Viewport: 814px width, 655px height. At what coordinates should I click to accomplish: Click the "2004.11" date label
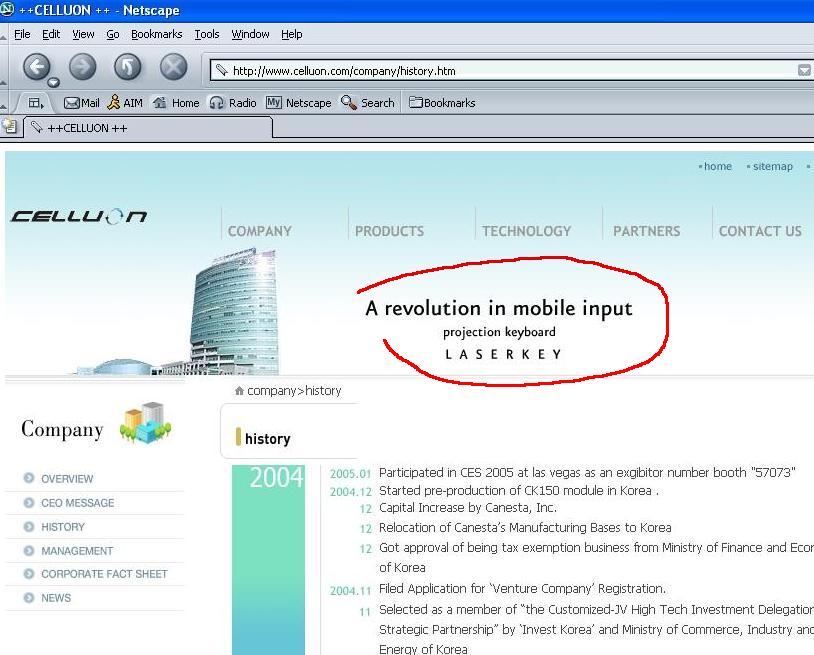[350, 591]
